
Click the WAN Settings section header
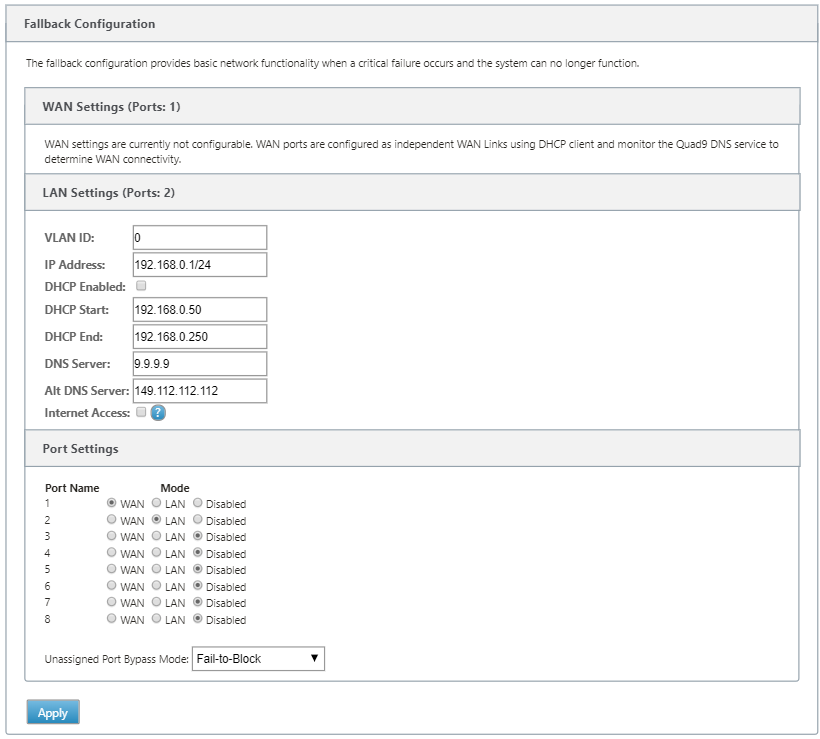(x=412, y=106)
